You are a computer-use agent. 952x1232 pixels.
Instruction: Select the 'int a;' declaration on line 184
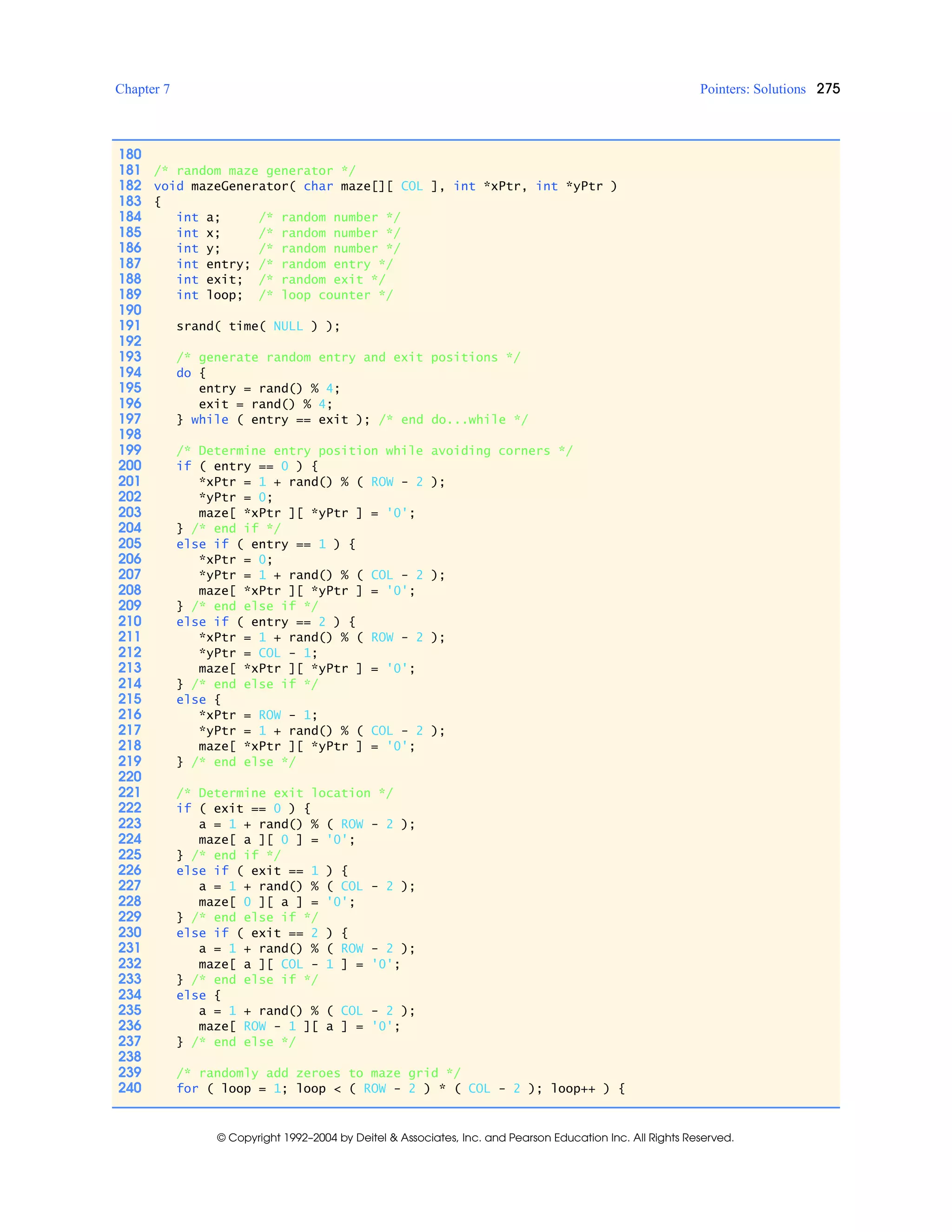(x=198, y=217)
